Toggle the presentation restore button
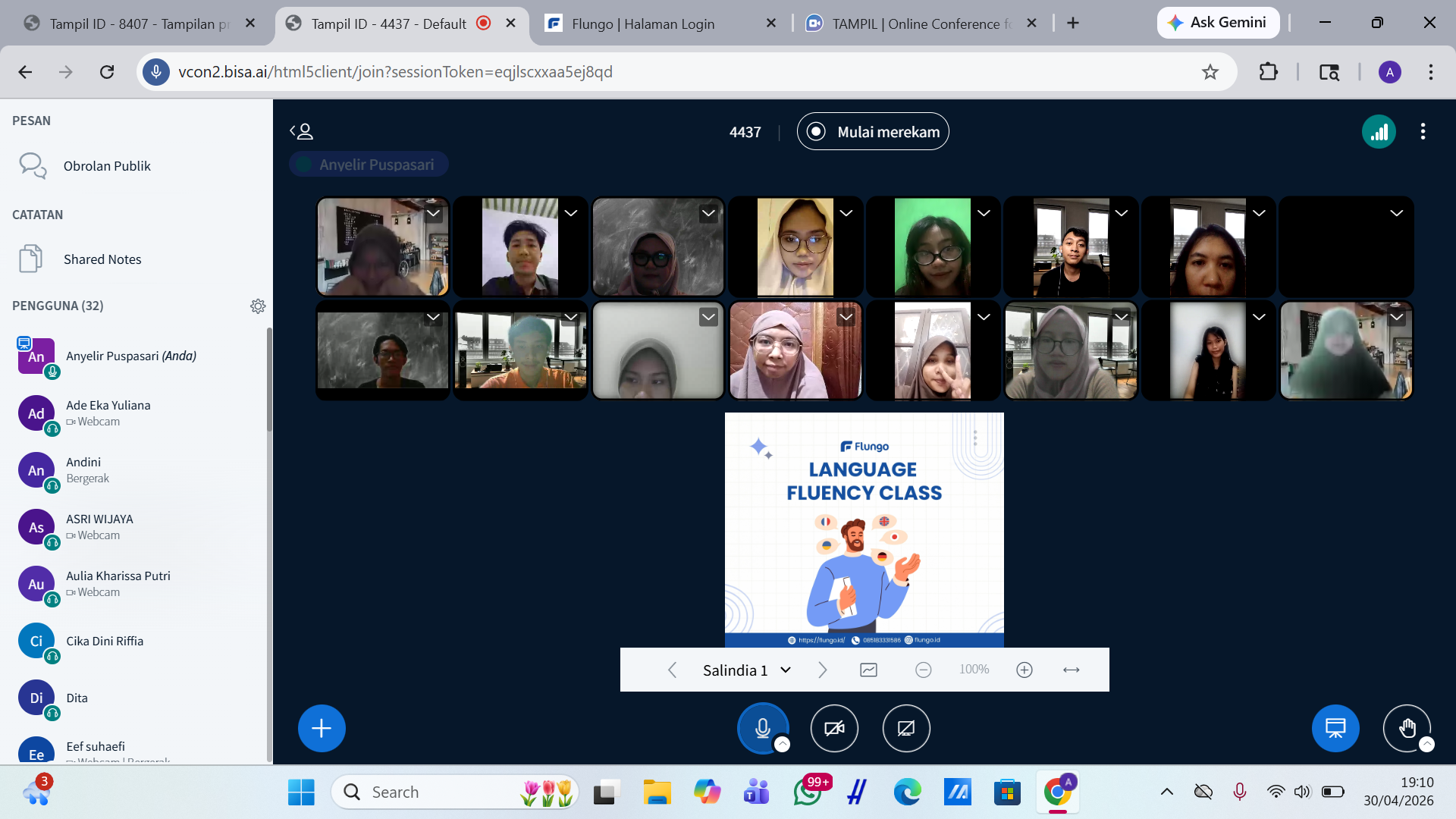 click(x=1335, y=729)
